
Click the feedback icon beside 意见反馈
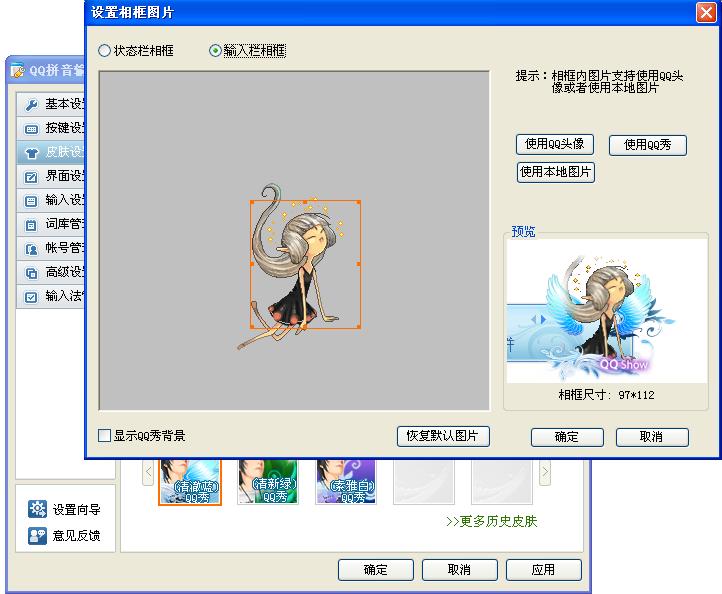point(37,536)
